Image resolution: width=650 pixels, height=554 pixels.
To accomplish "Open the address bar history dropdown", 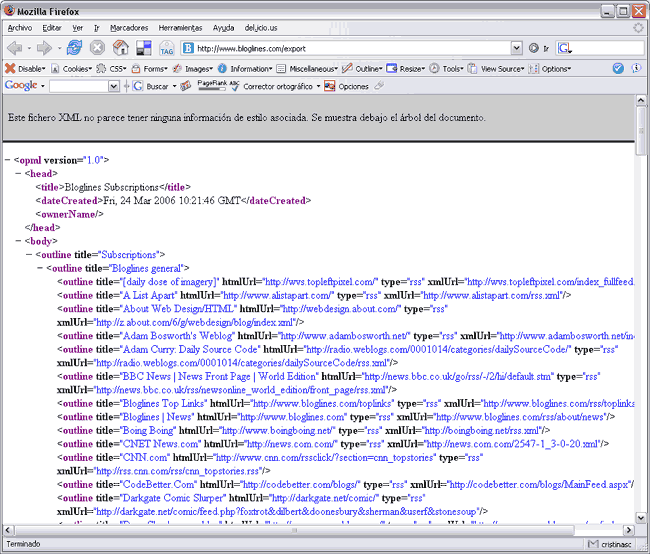I will [x=516, y=49].
